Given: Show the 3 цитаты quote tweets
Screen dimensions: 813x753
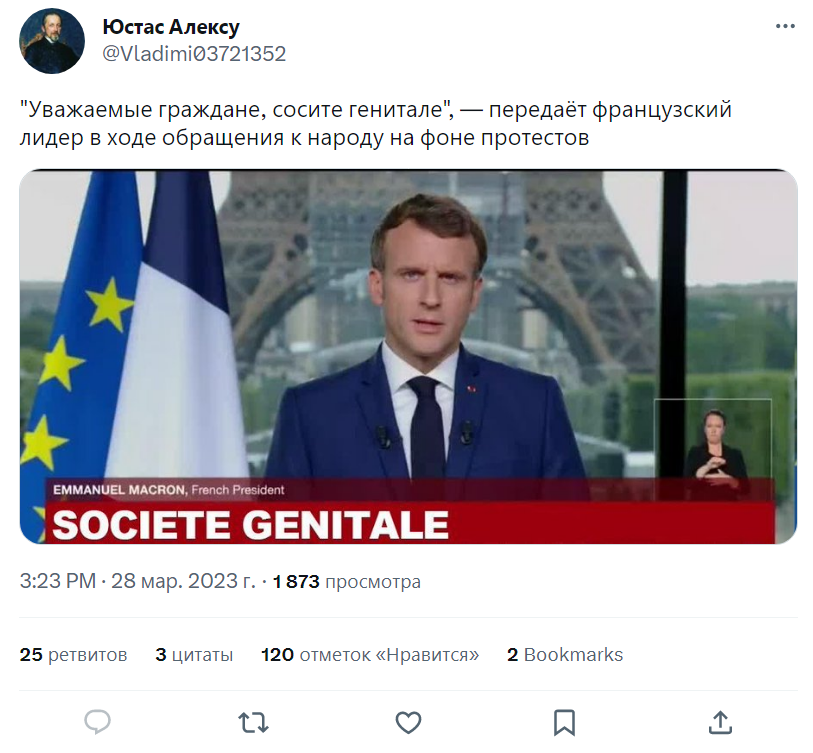Looking at the screenshot, I should click(194, 655).
